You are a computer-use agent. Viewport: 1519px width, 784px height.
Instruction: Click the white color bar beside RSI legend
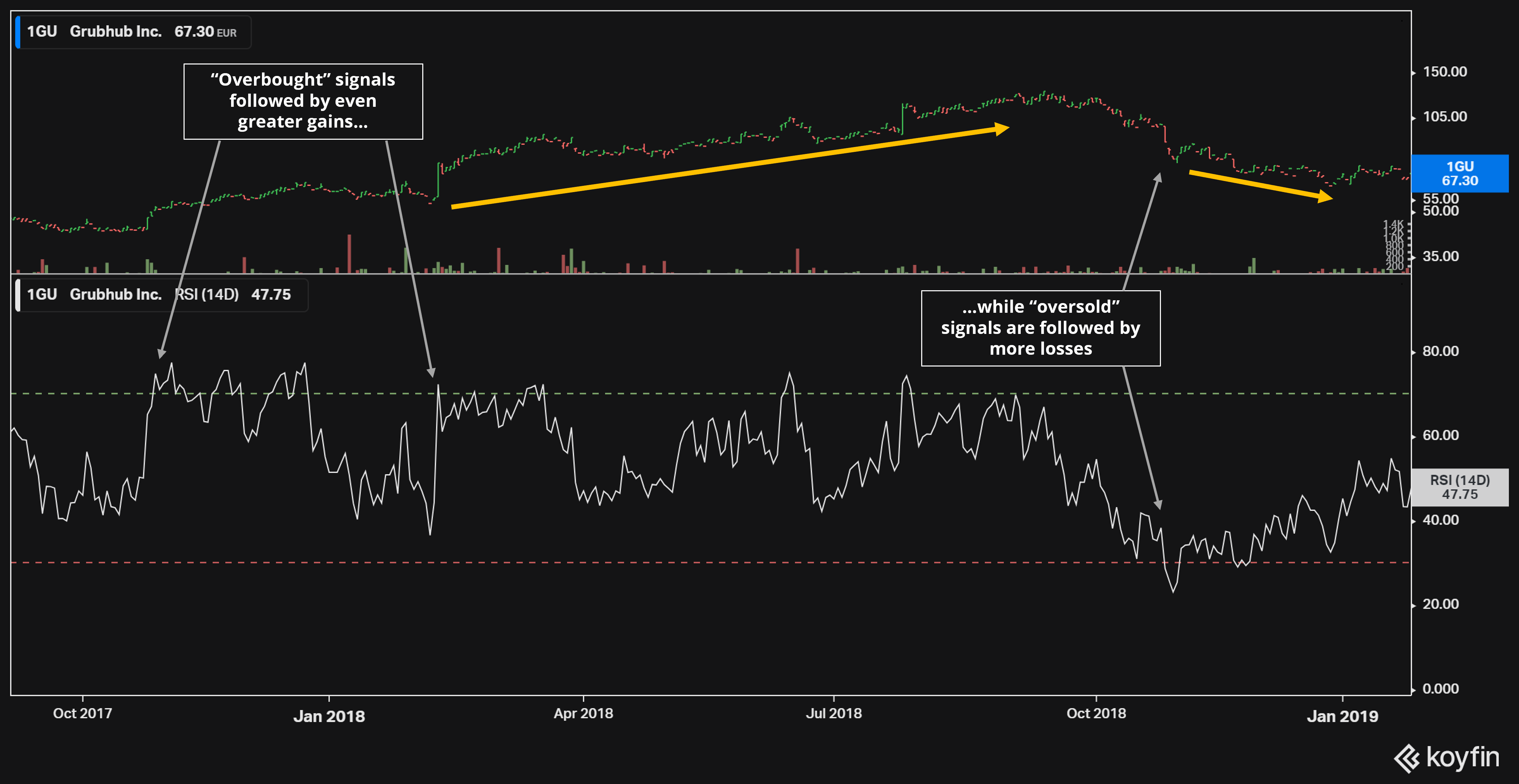[x=18, y=295]
